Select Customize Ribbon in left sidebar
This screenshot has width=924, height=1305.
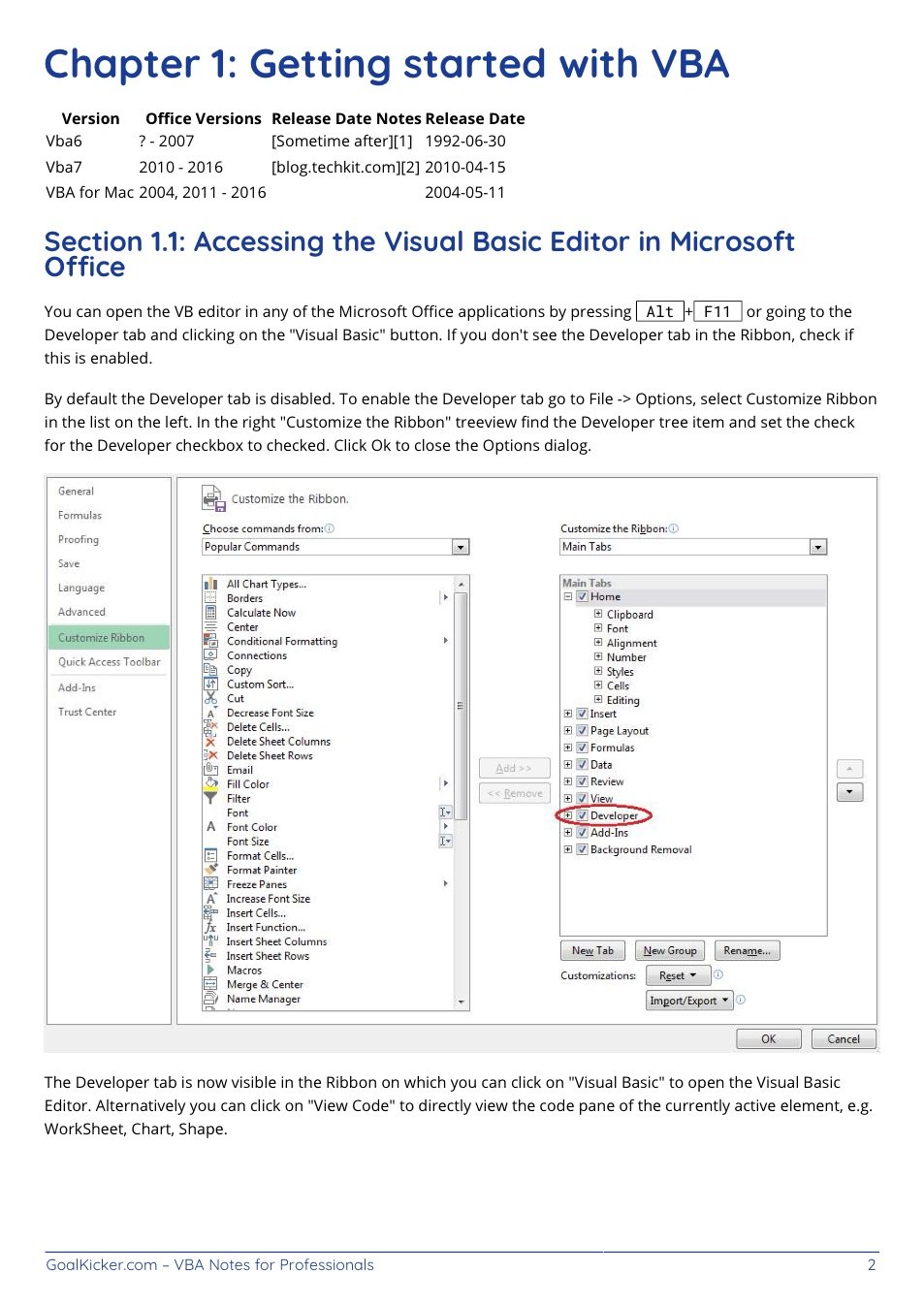tap(108, 638)
